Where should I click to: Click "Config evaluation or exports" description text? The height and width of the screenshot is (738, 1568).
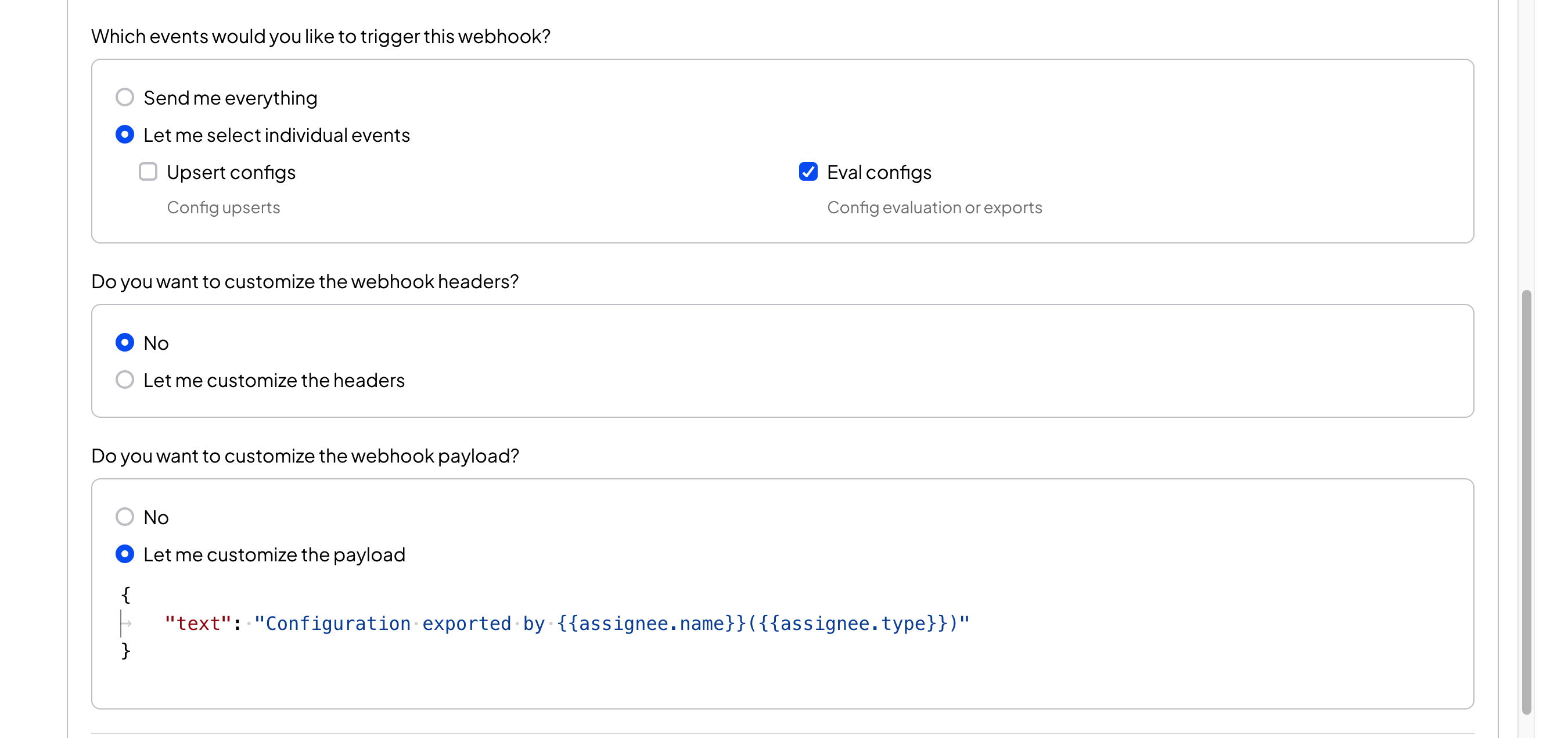(934, 207)
